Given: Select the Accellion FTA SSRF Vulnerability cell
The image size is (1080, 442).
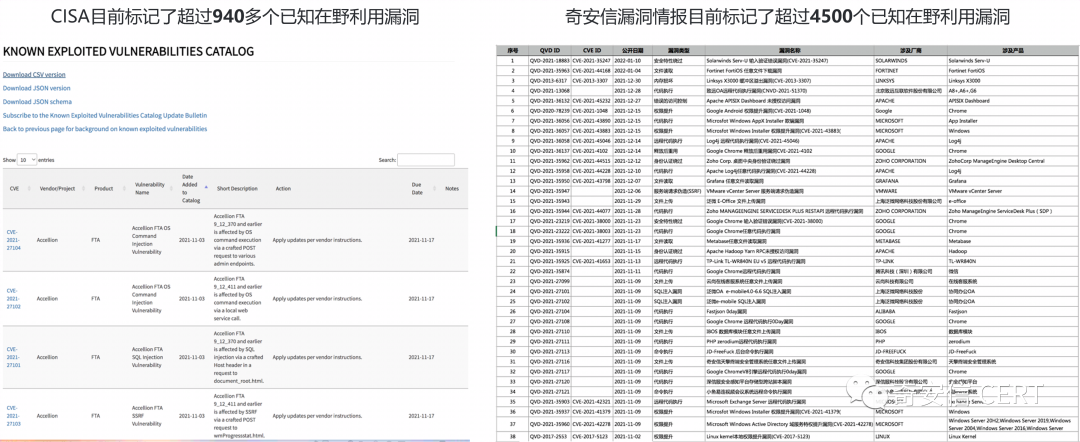Looking at the screenshot, I should coord(147,415).
